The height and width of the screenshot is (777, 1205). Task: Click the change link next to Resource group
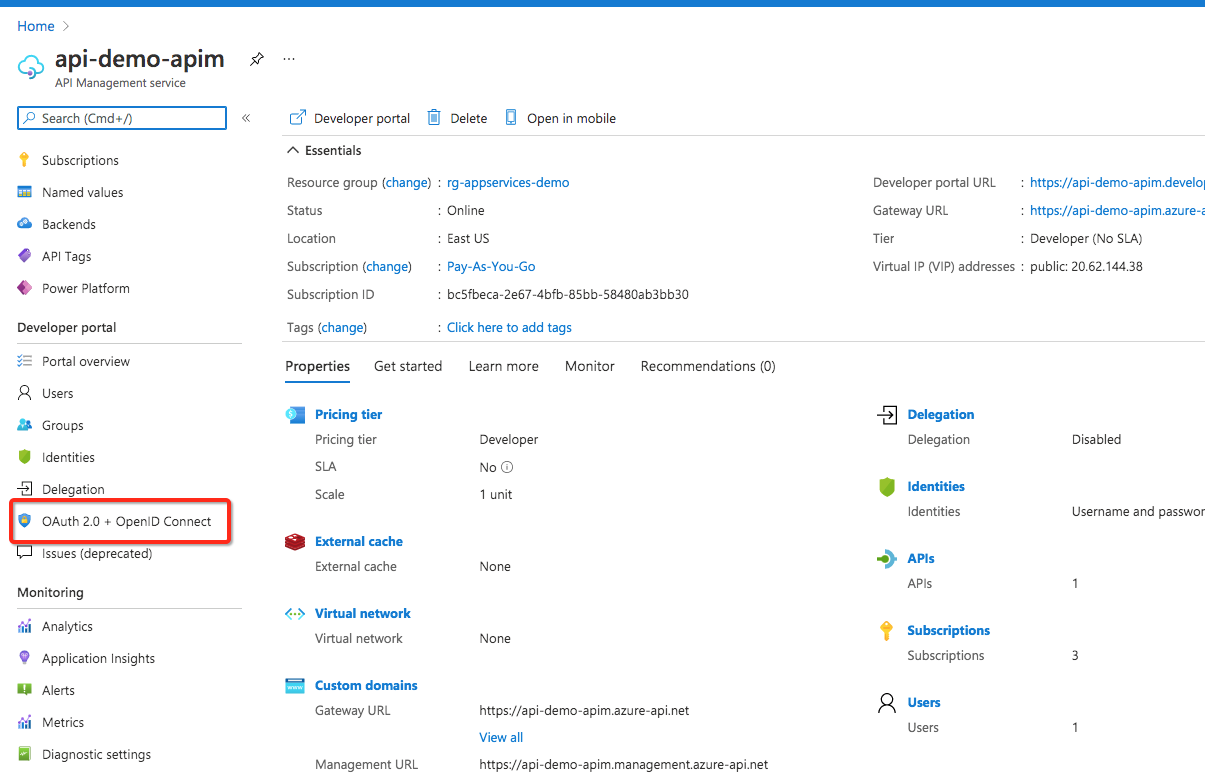coord(407,183)
